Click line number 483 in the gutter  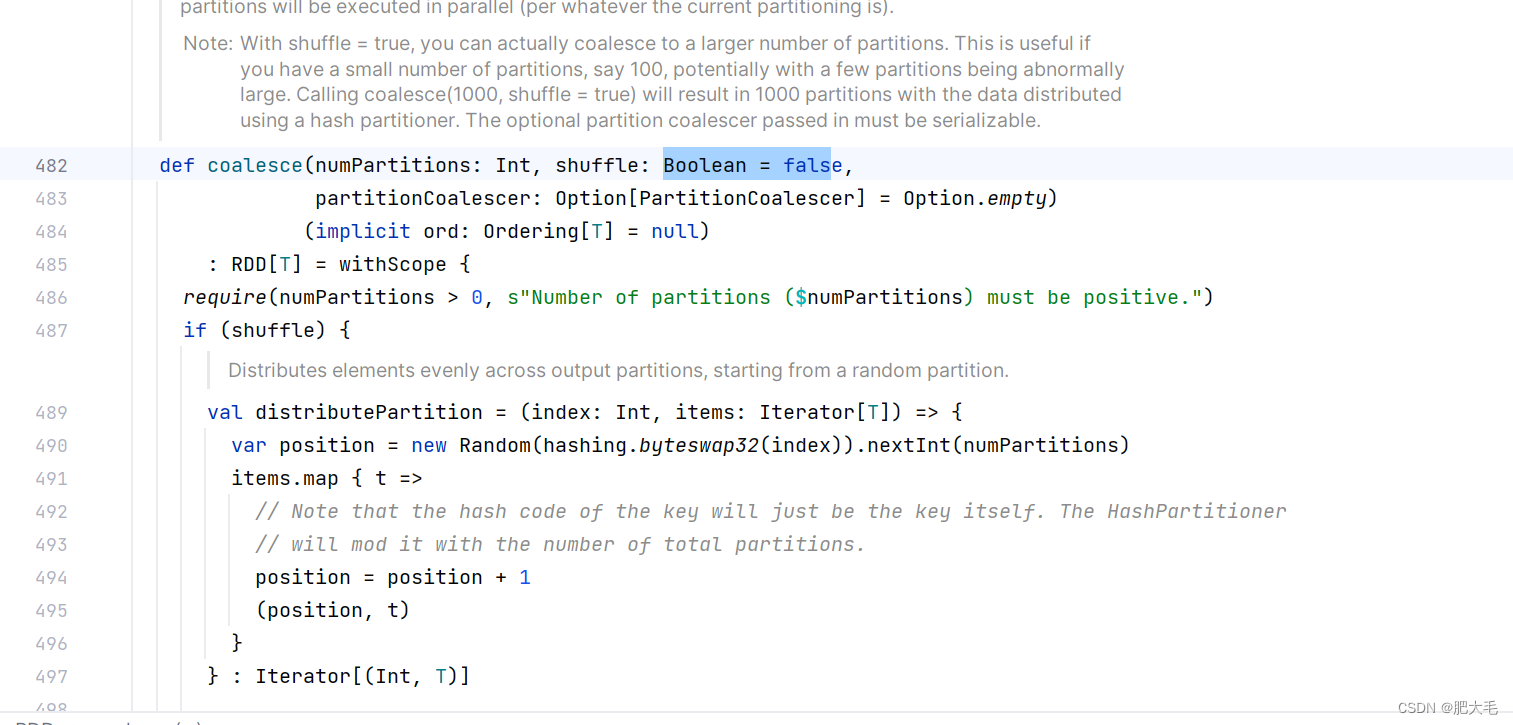pyautogui.click(x=51, y=199)
